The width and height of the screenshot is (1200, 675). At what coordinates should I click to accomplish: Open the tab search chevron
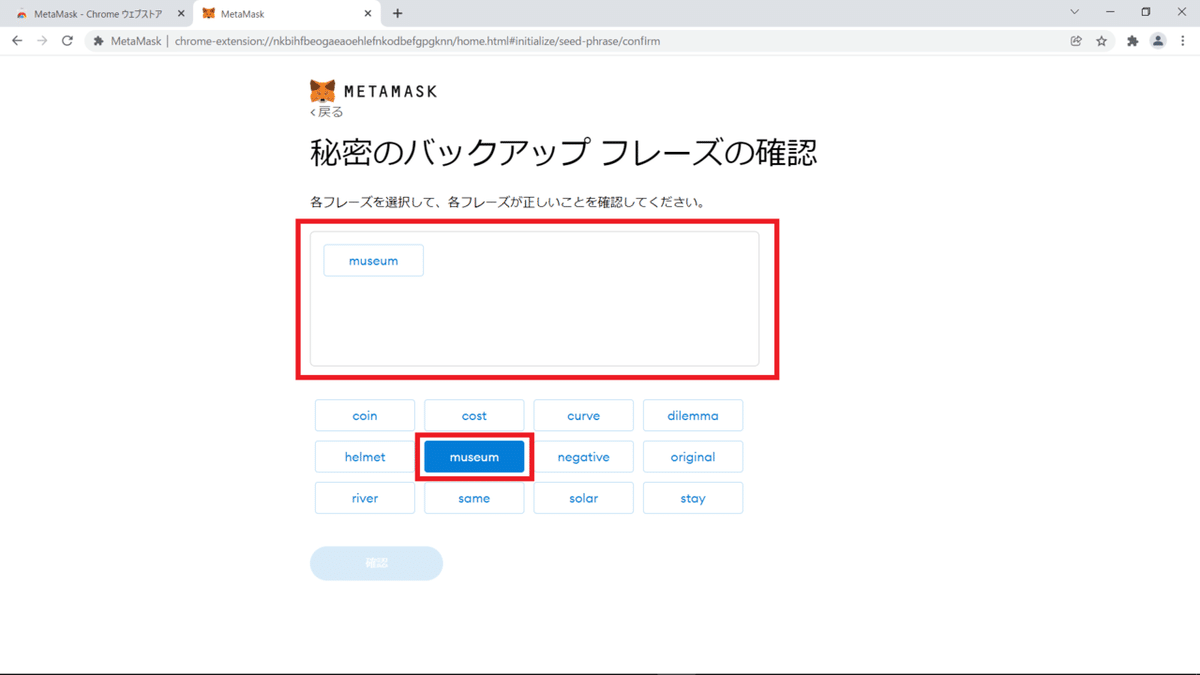1075,13
